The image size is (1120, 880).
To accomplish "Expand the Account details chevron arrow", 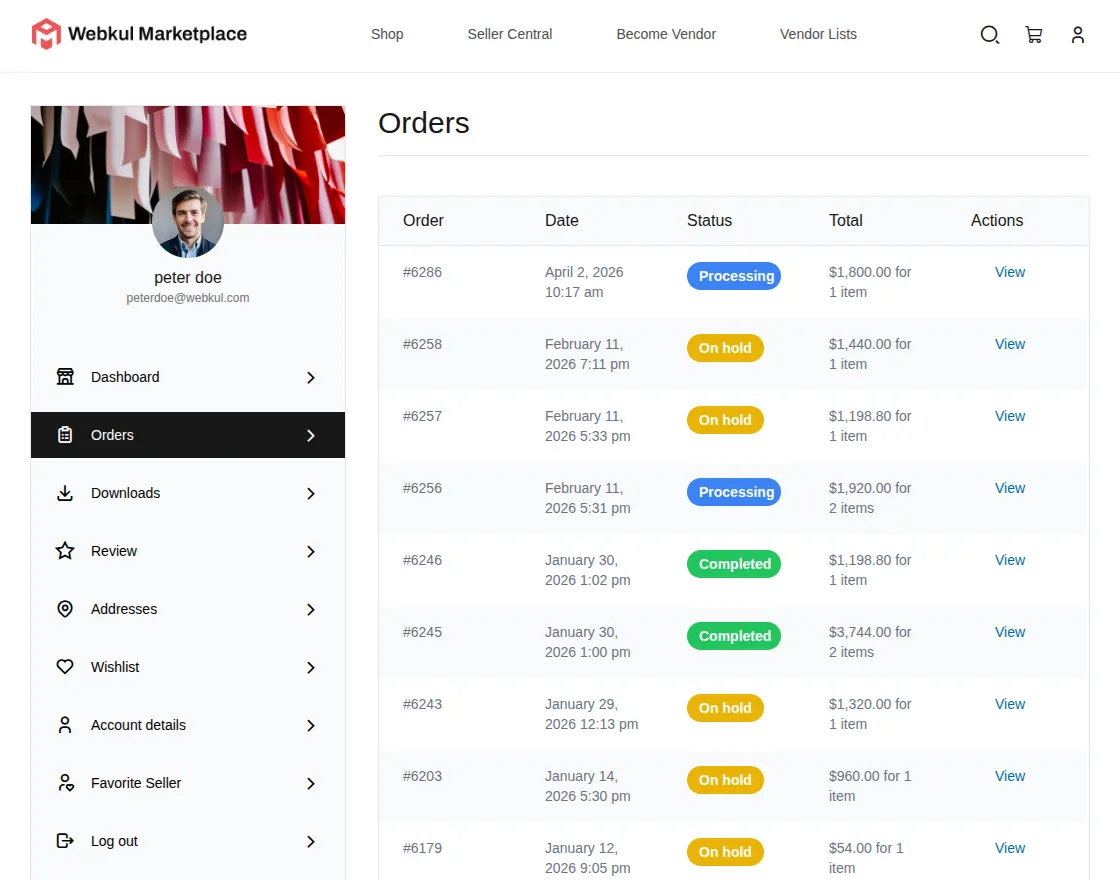I will [x=311, y=726].
